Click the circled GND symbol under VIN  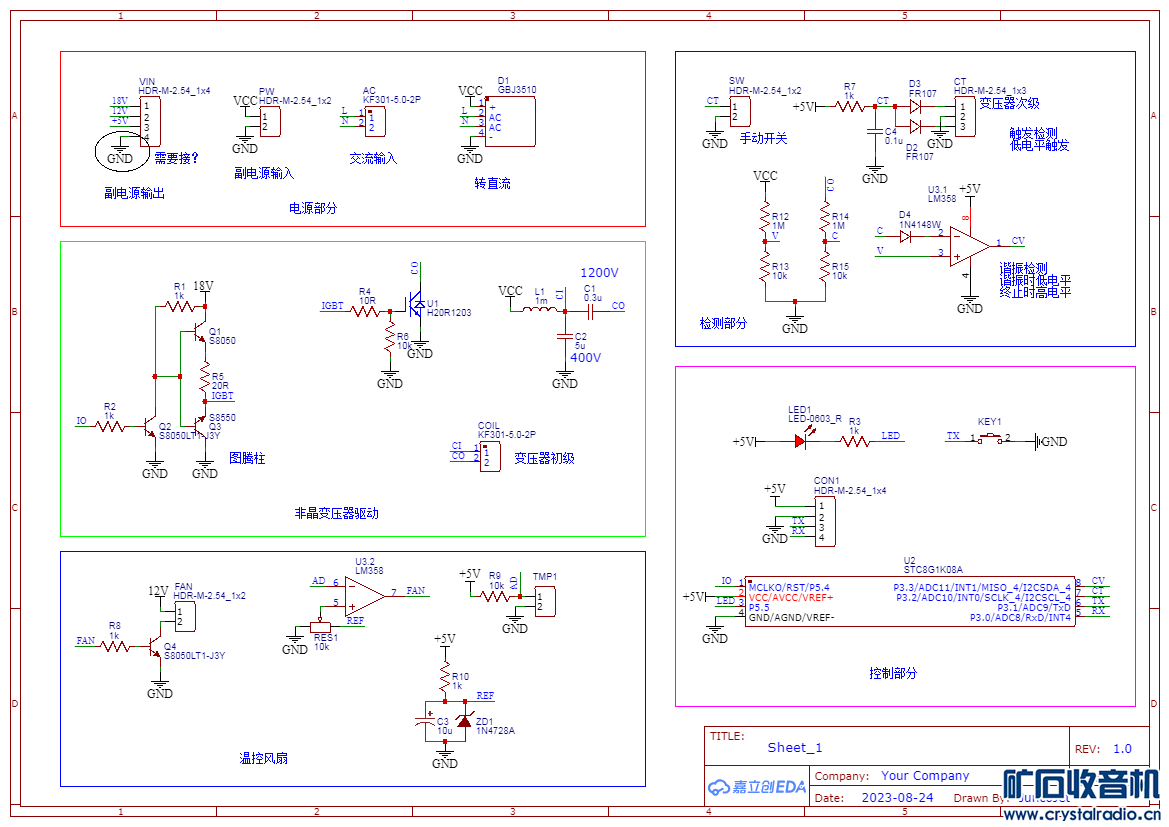(120, 151)
